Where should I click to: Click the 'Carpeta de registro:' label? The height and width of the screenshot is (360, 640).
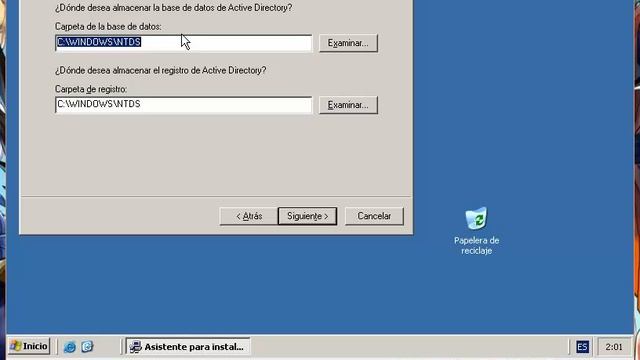point(91,89)
